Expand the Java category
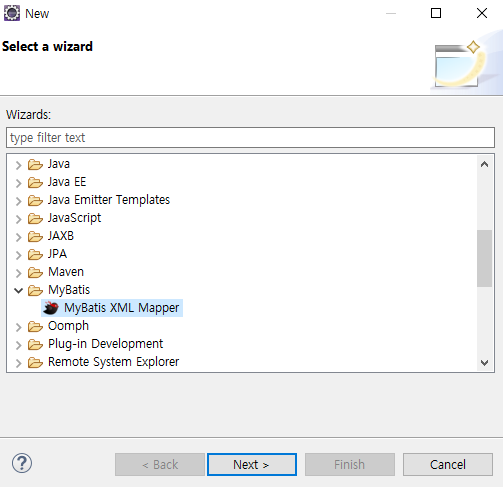The image size is (503, 487). (19, 165)
